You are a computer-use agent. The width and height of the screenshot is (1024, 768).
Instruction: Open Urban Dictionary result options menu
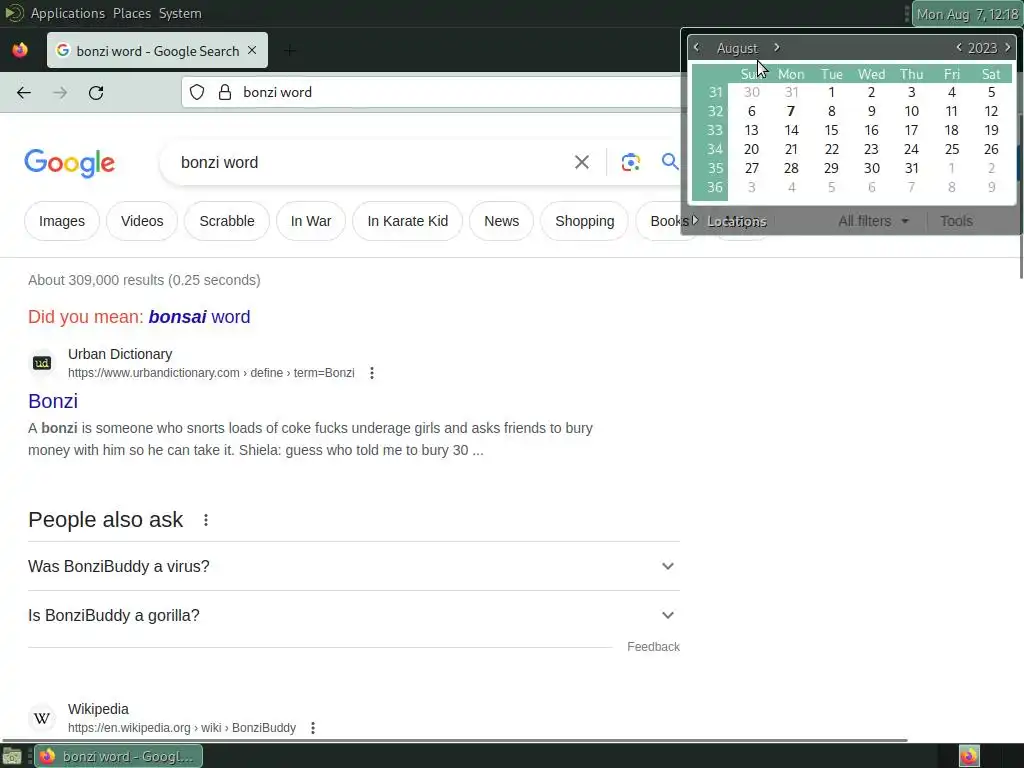(x=372, y=373)
